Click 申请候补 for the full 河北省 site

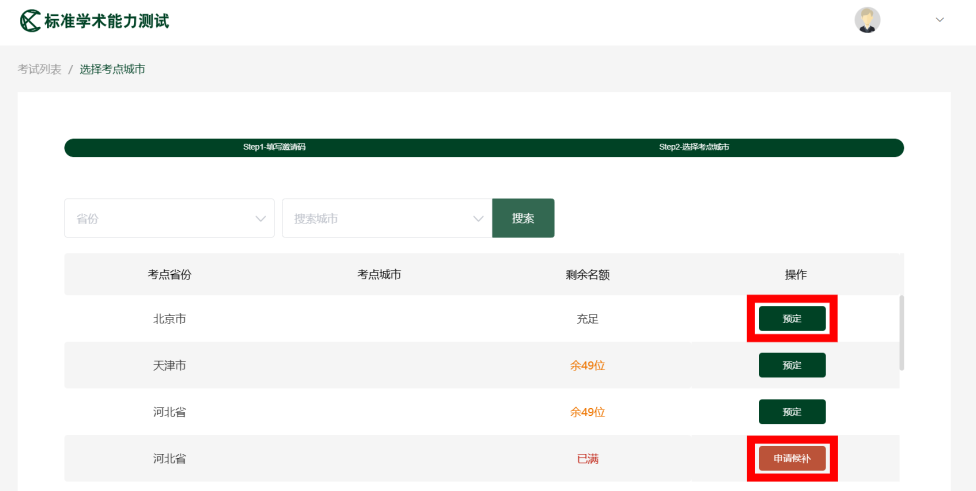(x=792, y=458)
